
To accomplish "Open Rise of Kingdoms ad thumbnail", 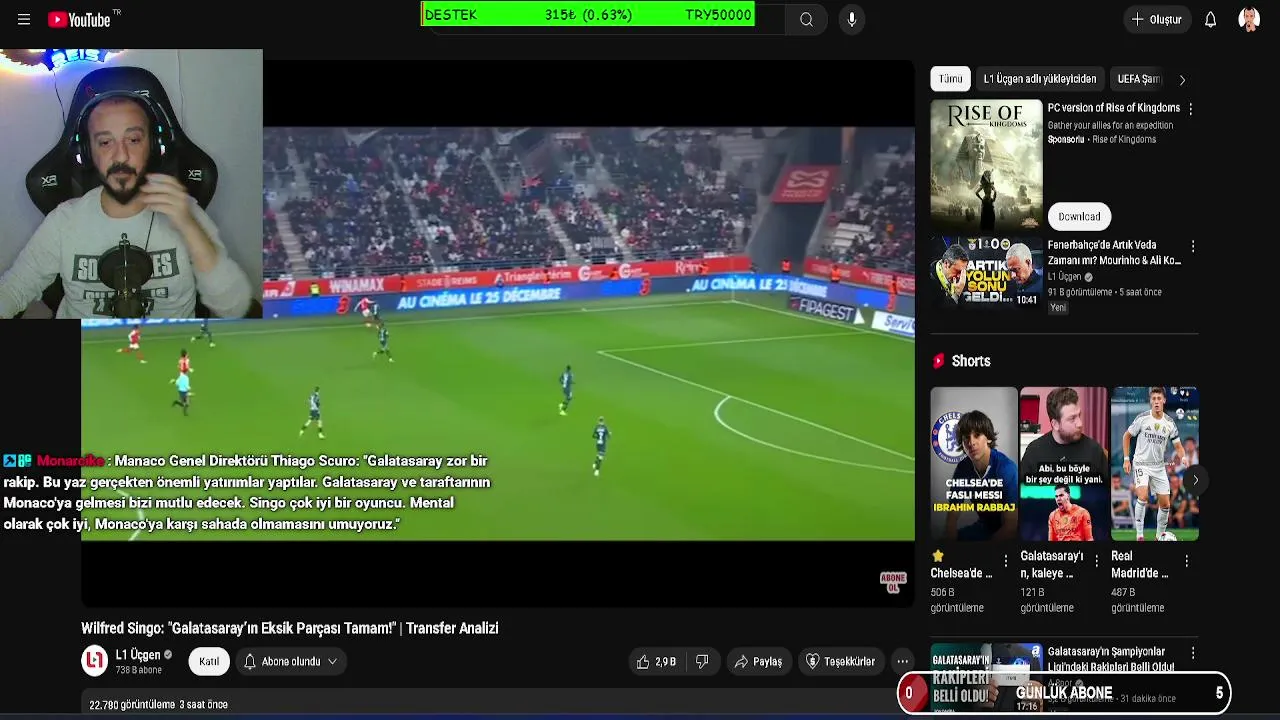I will [986, 165].
